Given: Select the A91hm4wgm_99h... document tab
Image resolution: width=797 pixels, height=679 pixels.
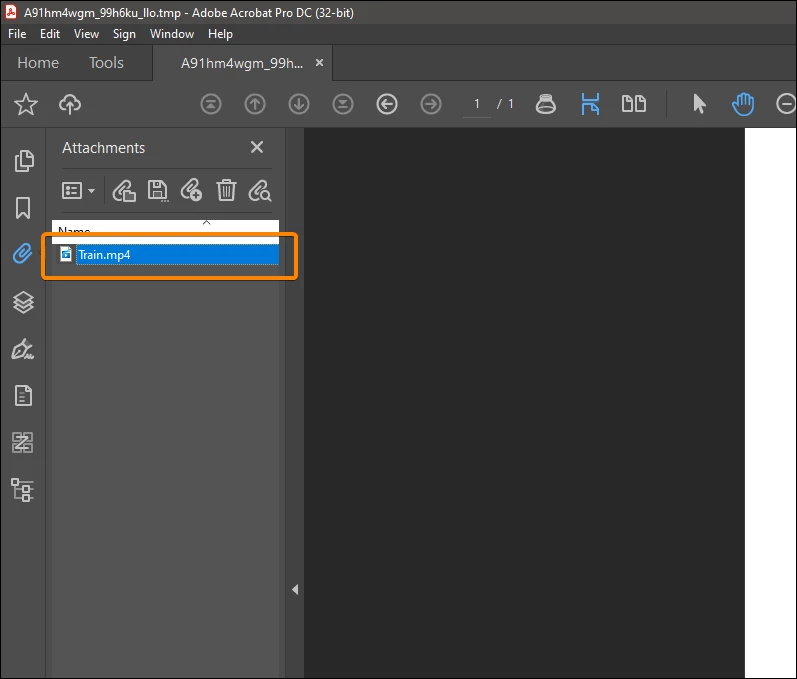Looking at the screenshot, I should tap(242, 63).
